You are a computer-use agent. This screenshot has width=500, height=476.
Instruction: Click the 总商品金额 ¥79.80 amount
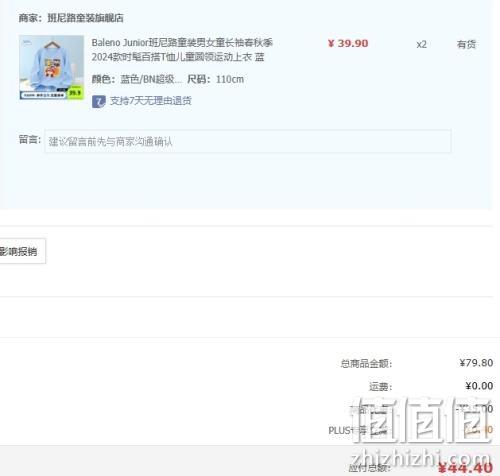(x=476, y=363)
